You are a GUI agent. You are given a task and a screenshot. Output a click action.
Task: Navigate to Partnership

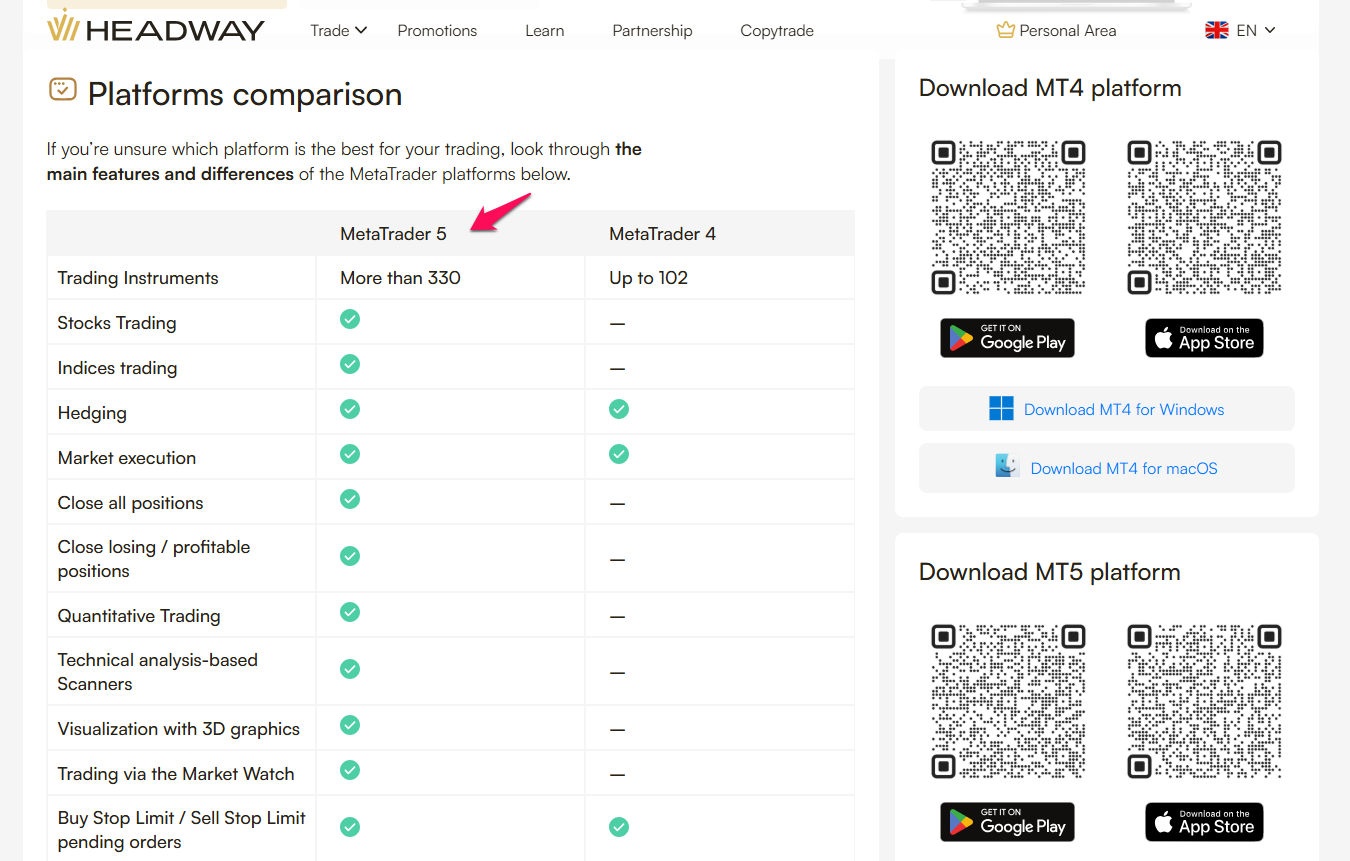tap(652, 31)
